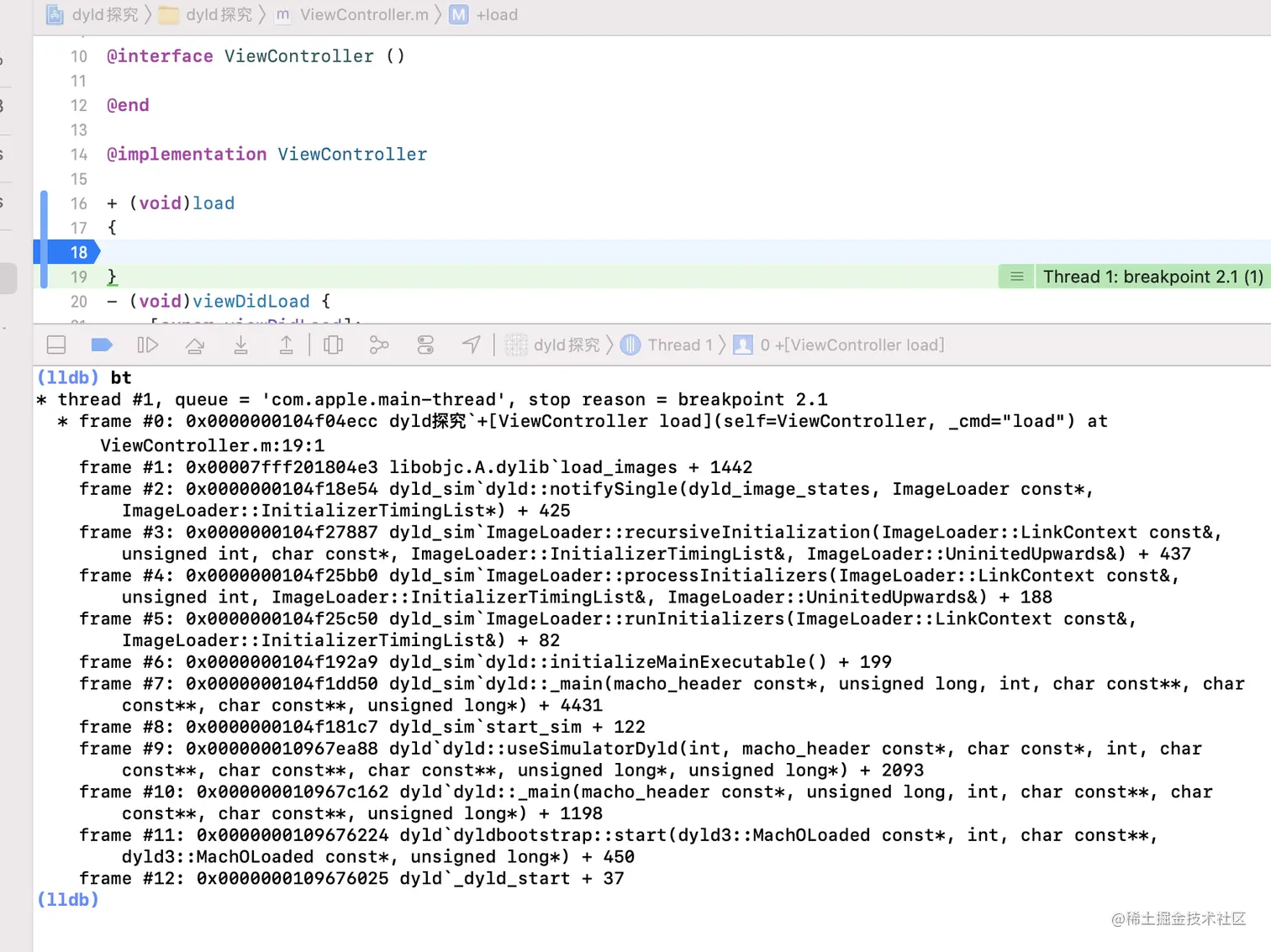This screenshot has height=952, width=1271.
Task: Click frame #8 start_sim line
Action: click(x=362, y=727)
